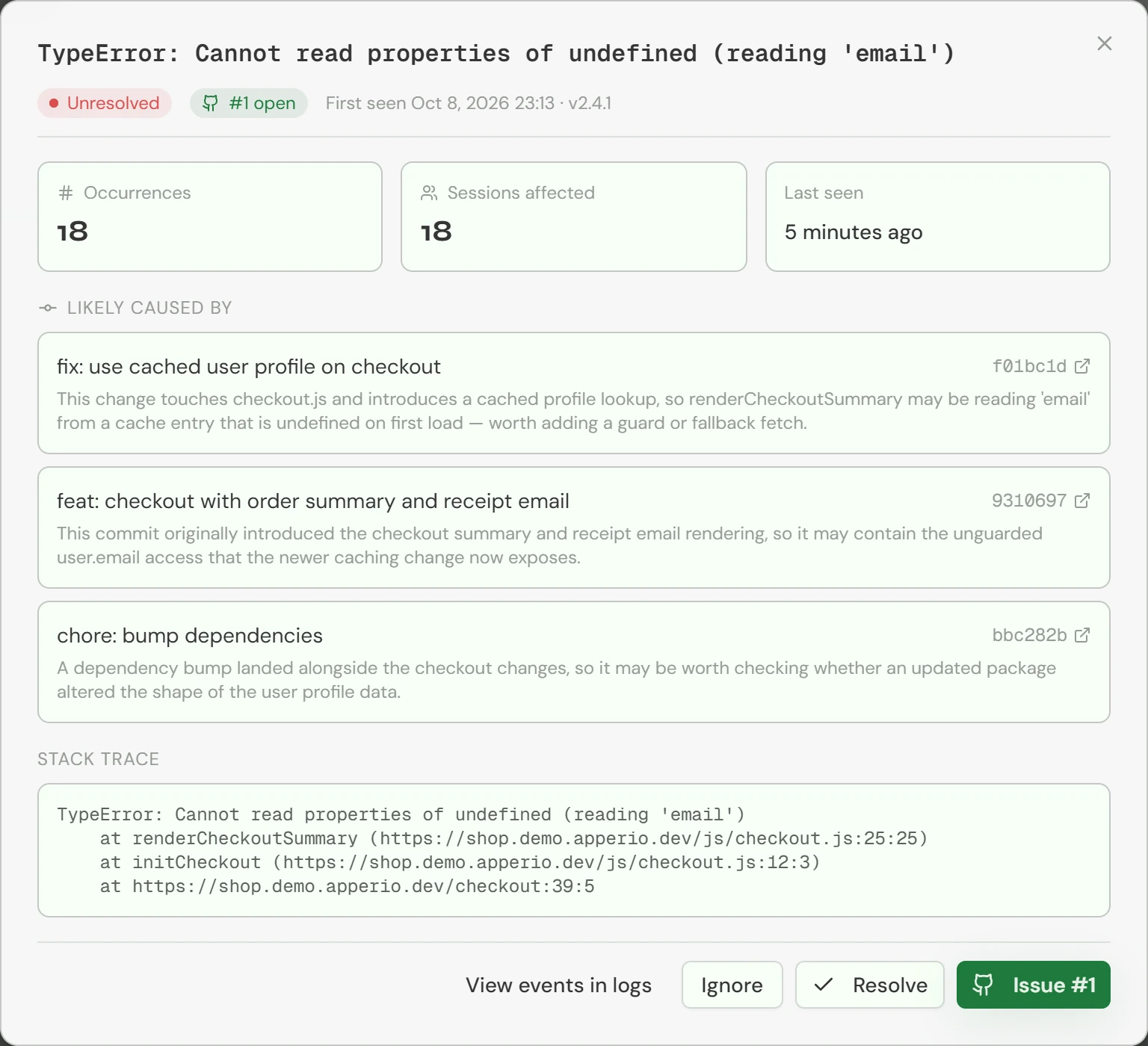
Task: Click the STACK TRACE section heading
Action: (98, 759)
